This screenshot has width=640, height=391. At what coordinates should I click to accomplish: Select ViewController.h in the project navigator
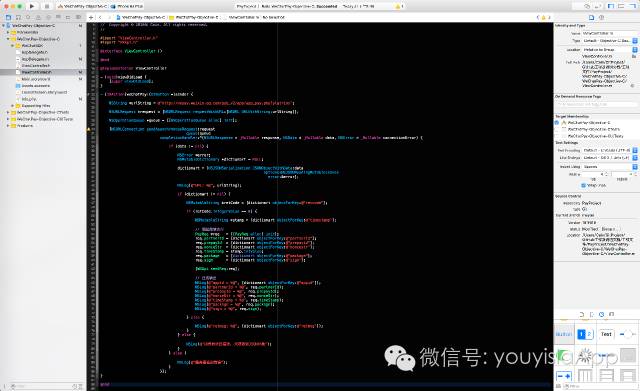(x=36, y=65)
